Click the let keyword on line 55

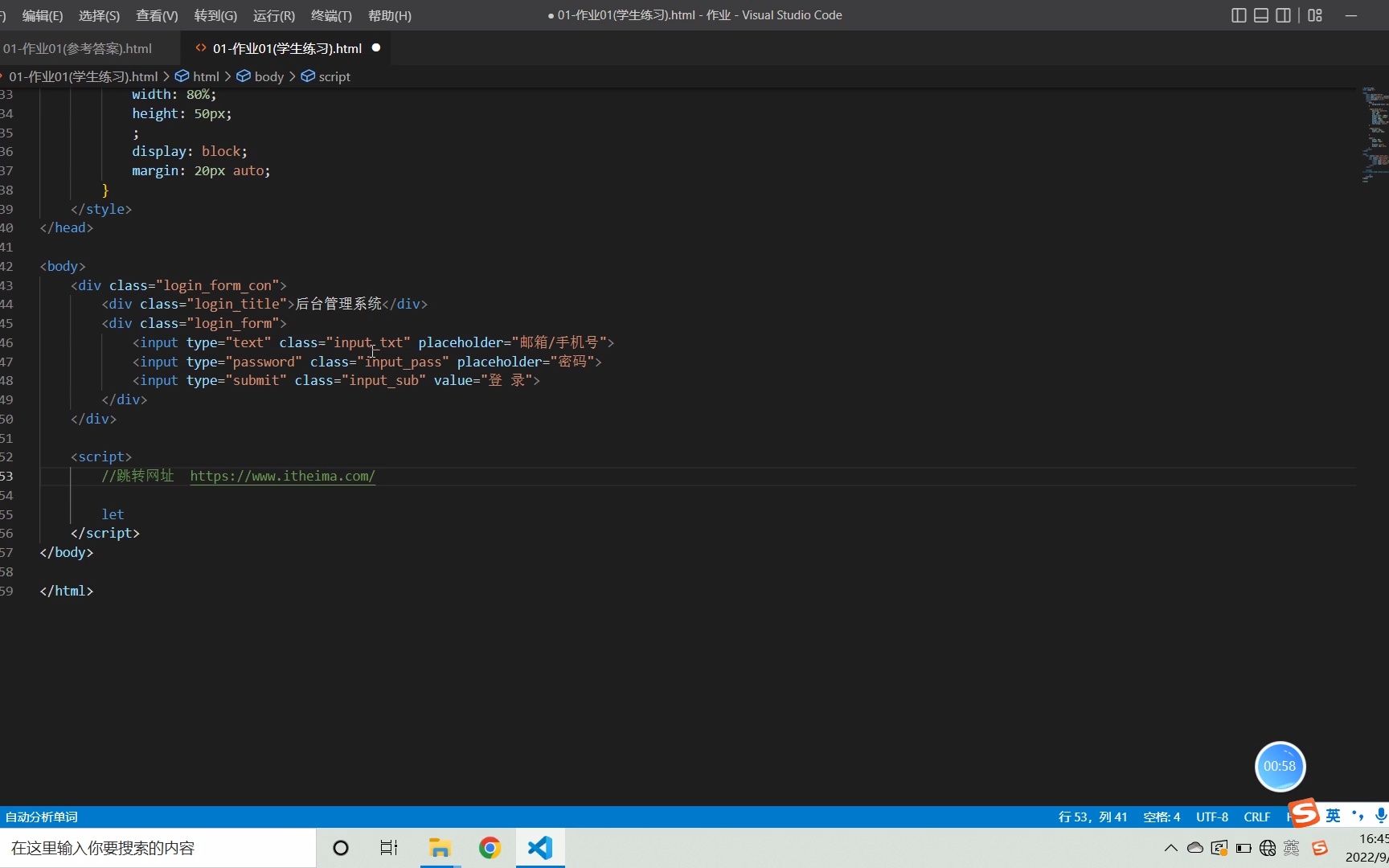click(113, 514)
